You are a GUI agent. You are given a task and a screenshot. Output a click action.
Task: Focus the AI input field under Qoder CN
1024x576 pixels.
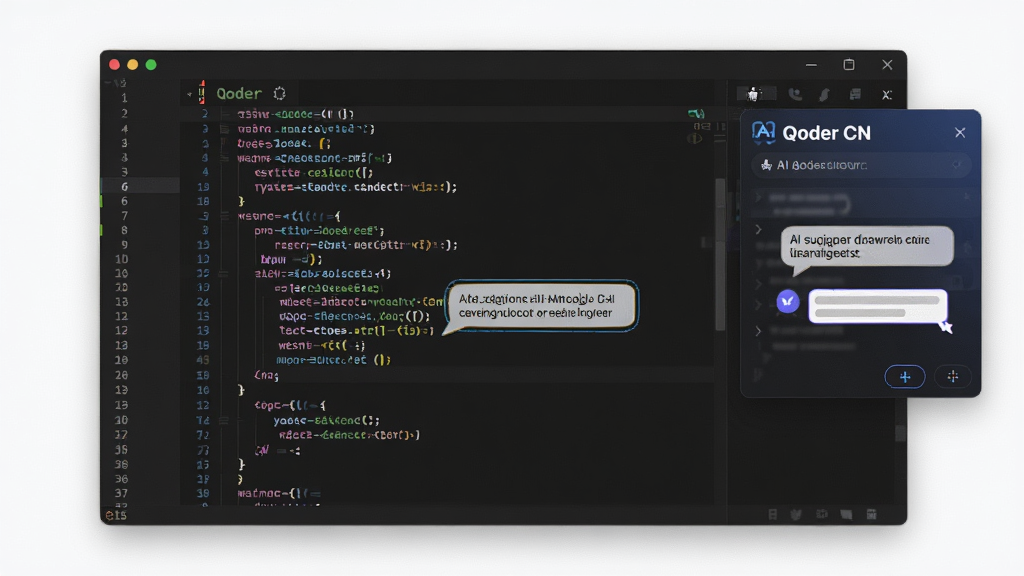coord(861,165)
